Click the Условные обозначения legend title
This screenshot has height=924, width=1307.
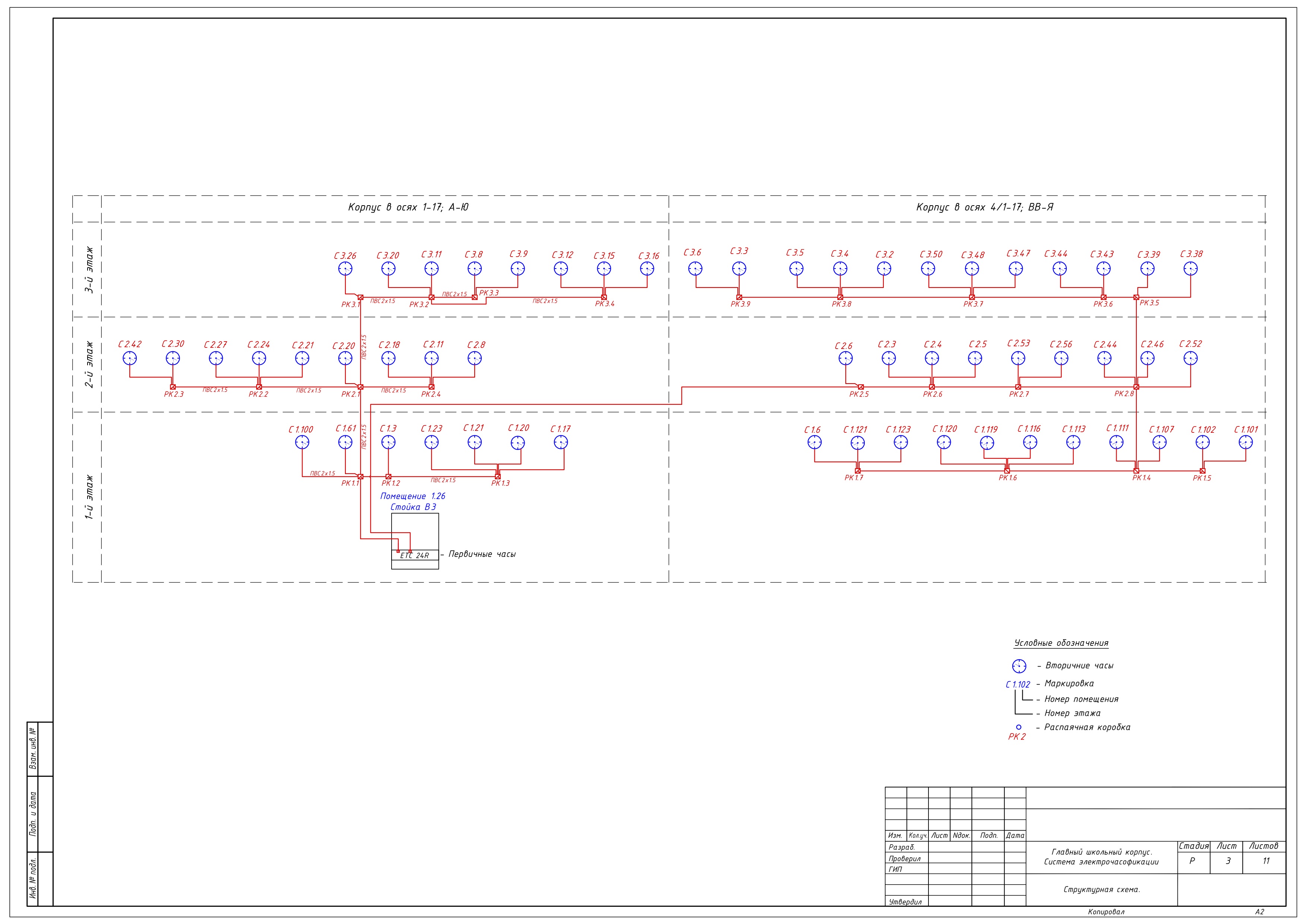(x=1061, y=643)
